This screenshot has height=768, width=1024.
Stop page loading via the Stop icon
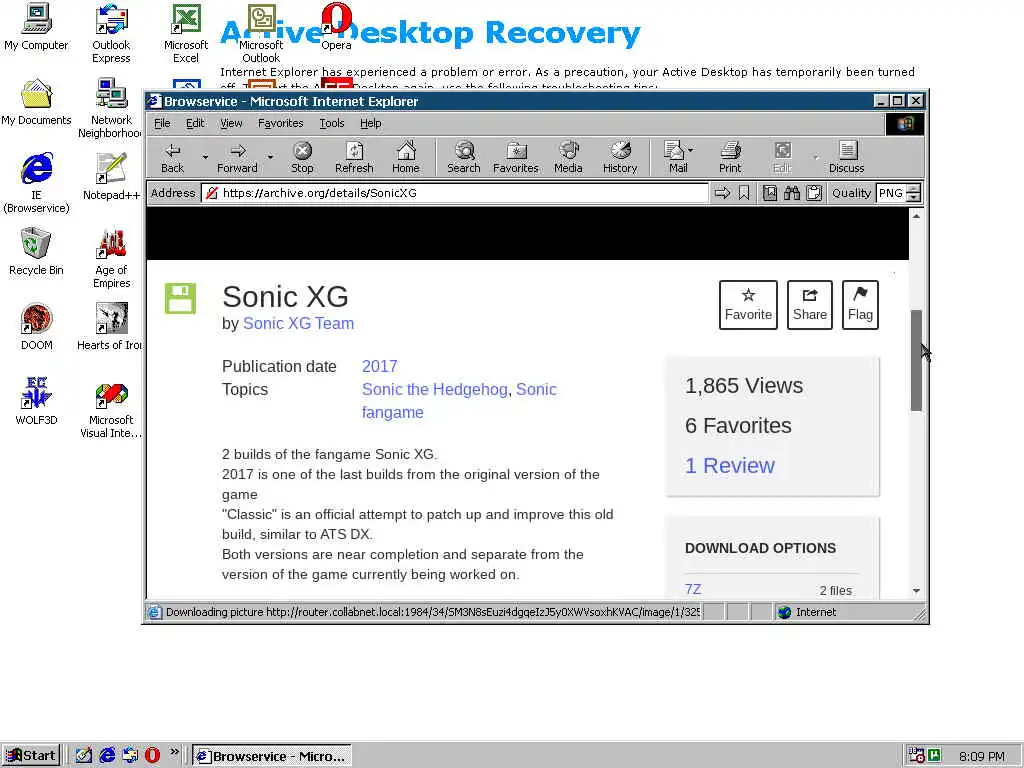pyautogui.click(x=302, y=157)
